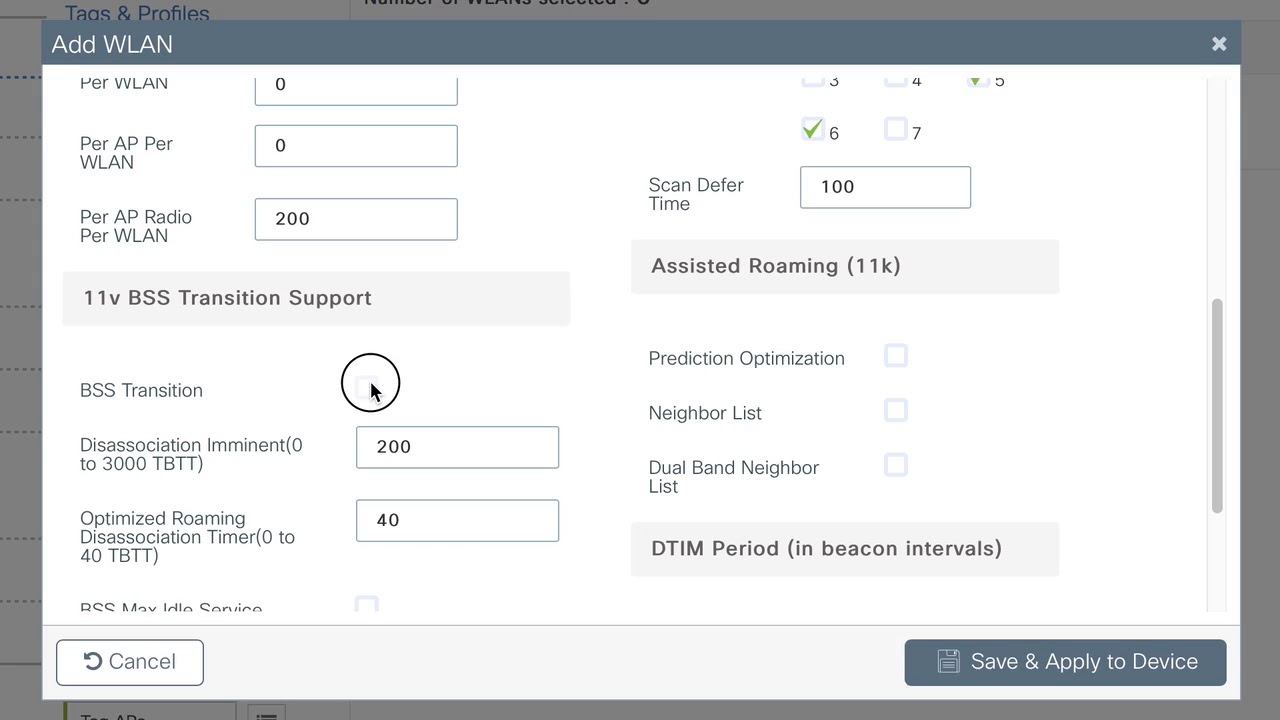Close the Add WLAN dialog

click(x=1218, y=44)
